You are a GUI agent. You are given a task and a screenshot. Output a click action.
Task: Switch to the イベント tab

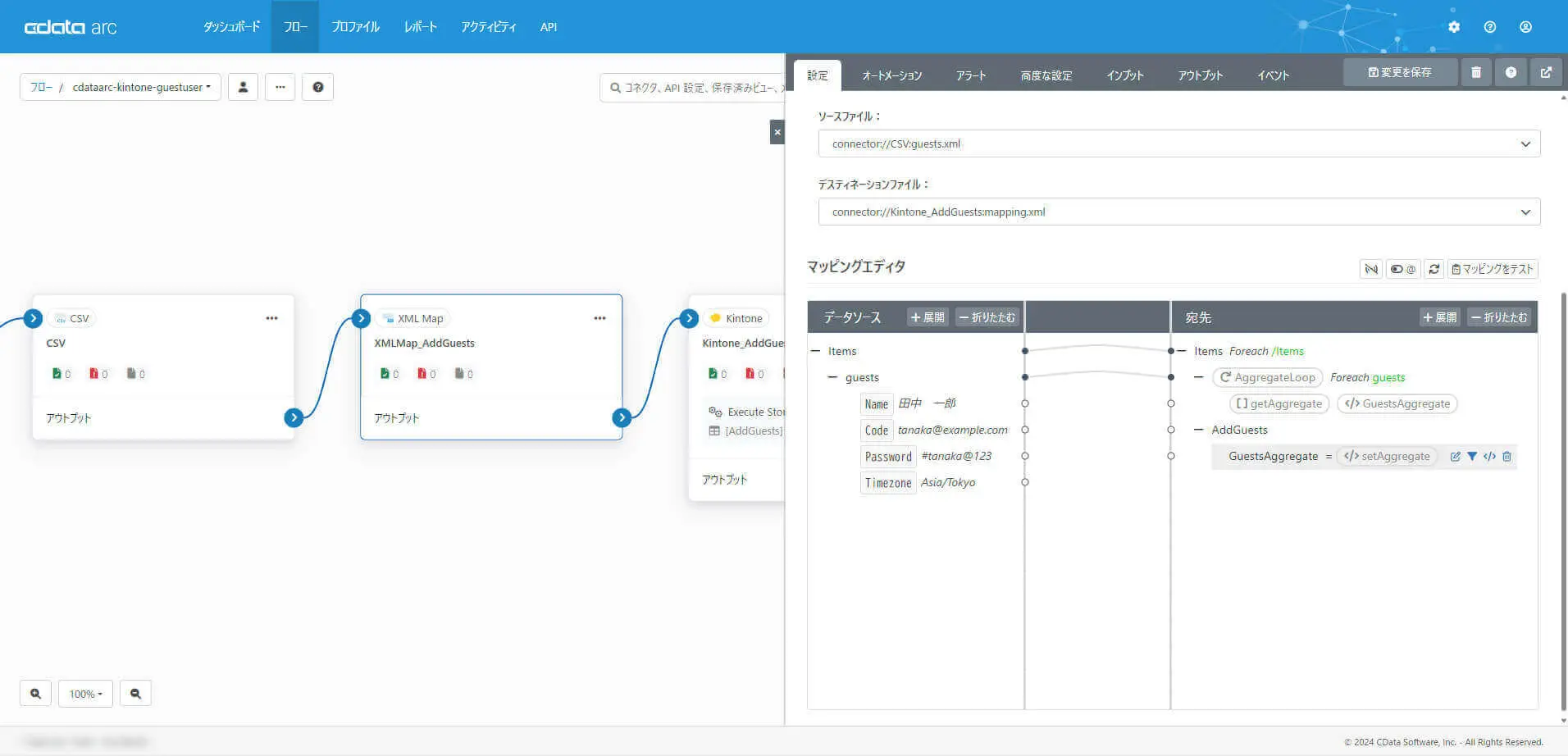point(1273,75)
